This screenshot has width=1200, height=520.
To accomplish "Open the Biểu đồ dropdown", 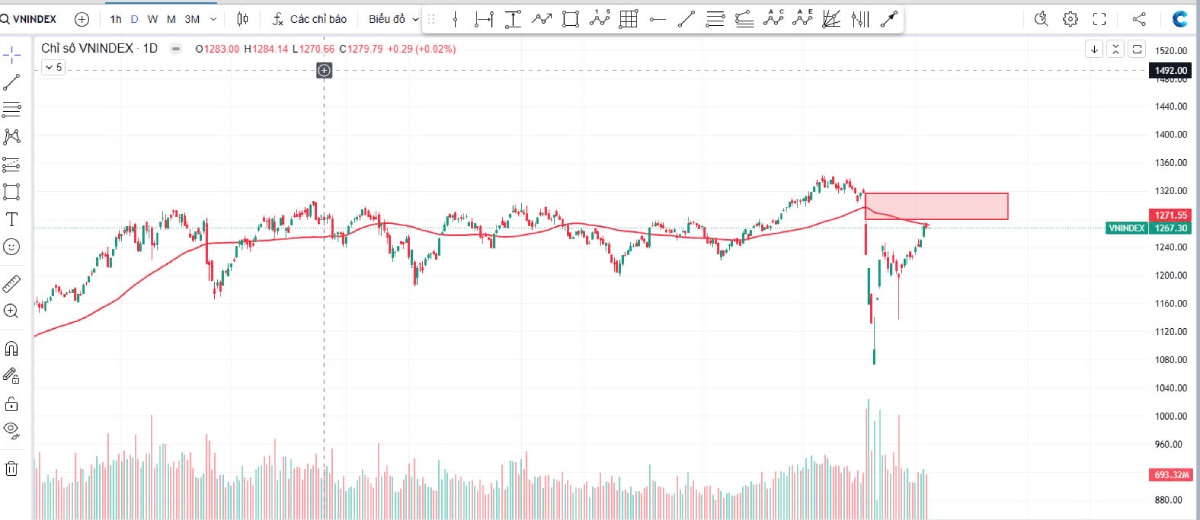I will coord(393,19).
